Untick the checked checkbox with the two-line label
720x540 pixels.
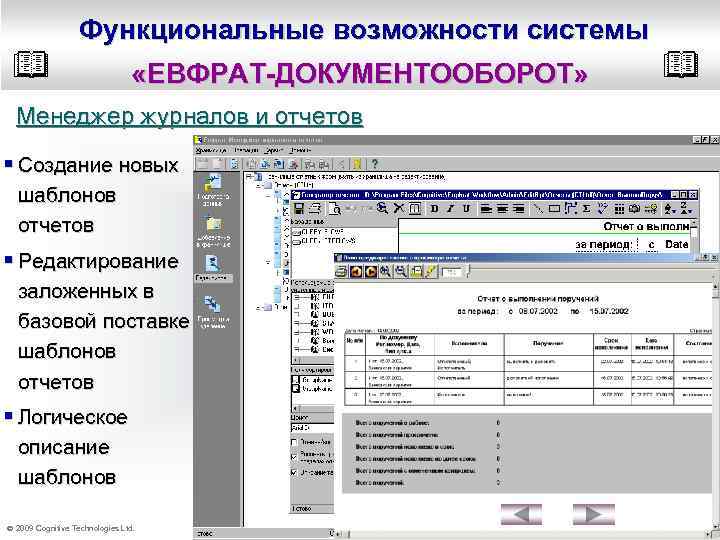(294, 457)
